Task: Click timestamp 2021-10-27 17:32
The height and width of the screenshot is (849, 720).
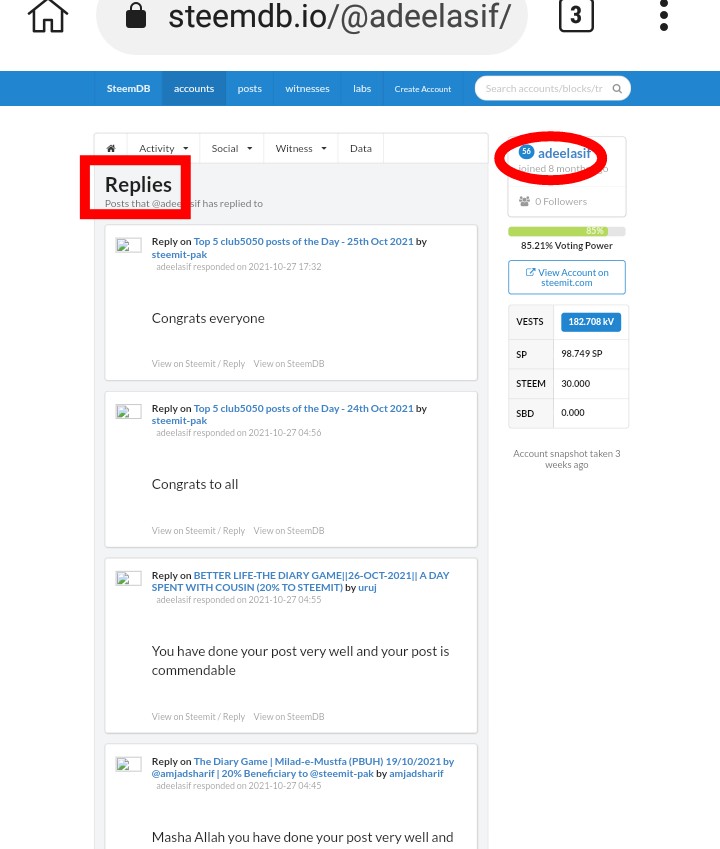Action: 285,266
